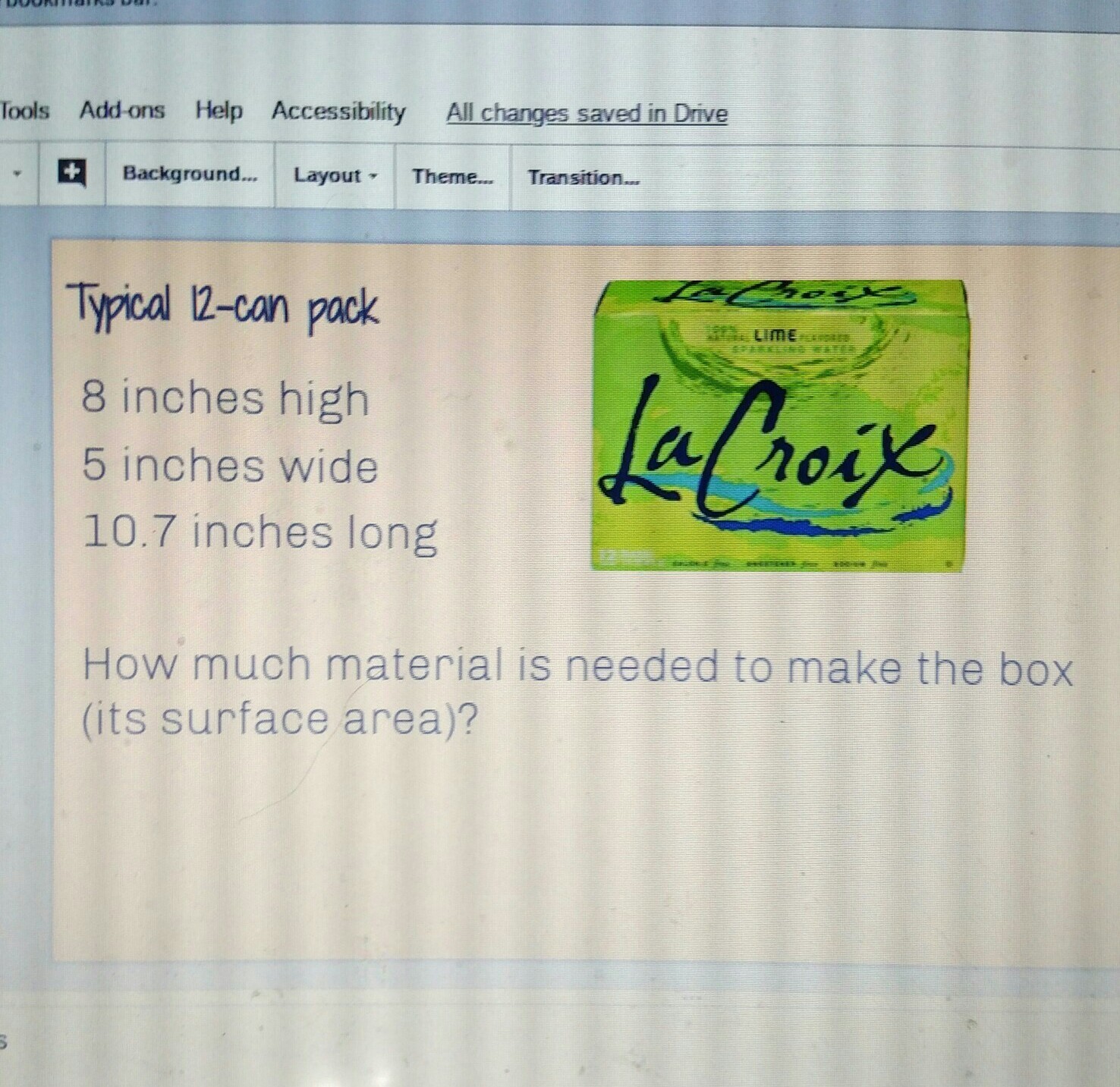The image size is (1120, 1087).
Task: Open the toolbar dropdown arrow left of comment icon
Action: coord(17,173)
